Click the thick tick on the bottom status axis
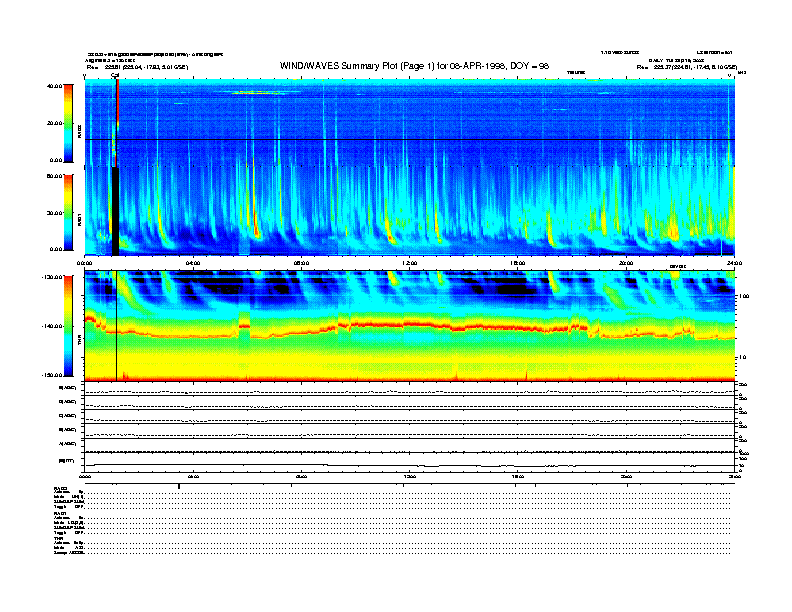Image resolution: width=792 pixels, height=612 pixels. [x=179, y=486]
